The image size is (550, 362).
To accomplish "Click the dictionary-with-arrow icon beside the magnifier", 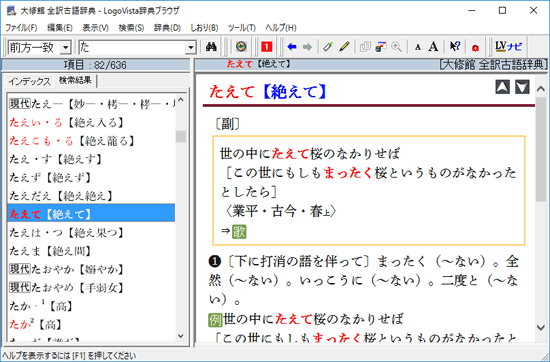I will pos(381,47).
